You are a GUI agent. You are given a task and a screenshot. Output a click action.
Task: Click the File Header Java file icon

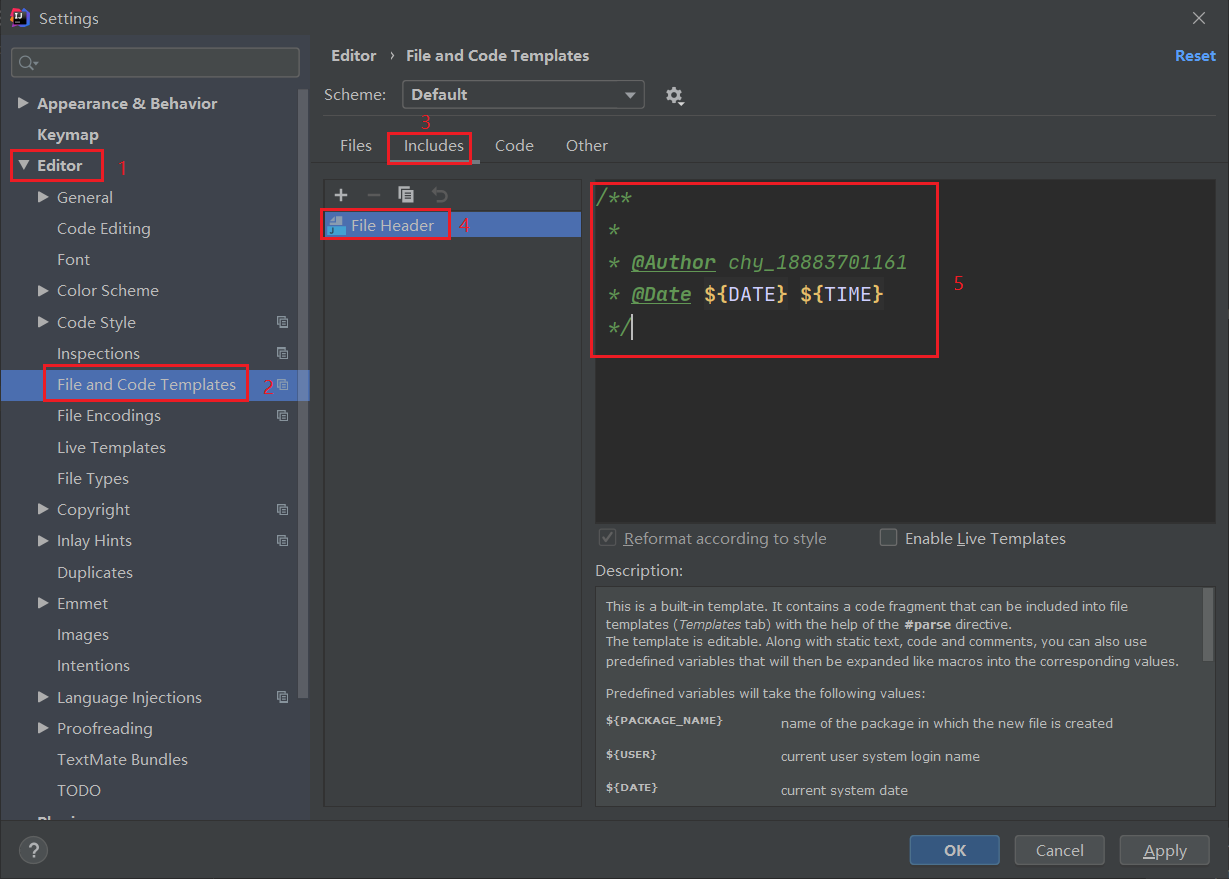tap(337, 225)
